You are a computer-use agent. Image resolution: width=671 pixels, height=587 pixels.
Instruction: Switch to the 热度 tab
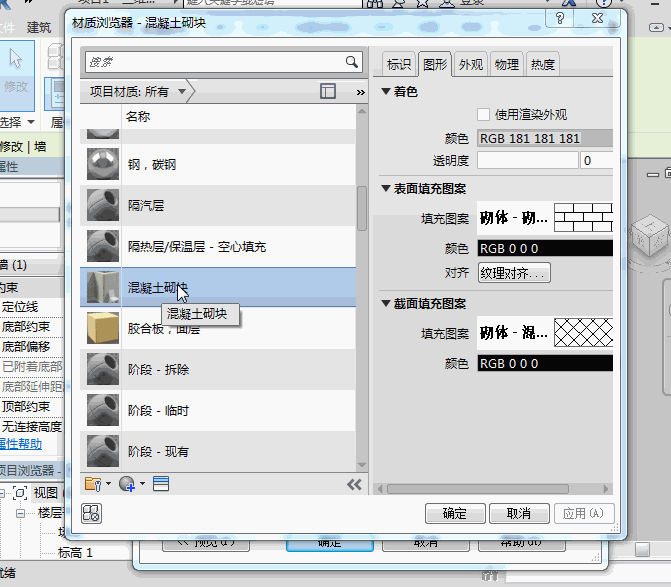[543, 65]
